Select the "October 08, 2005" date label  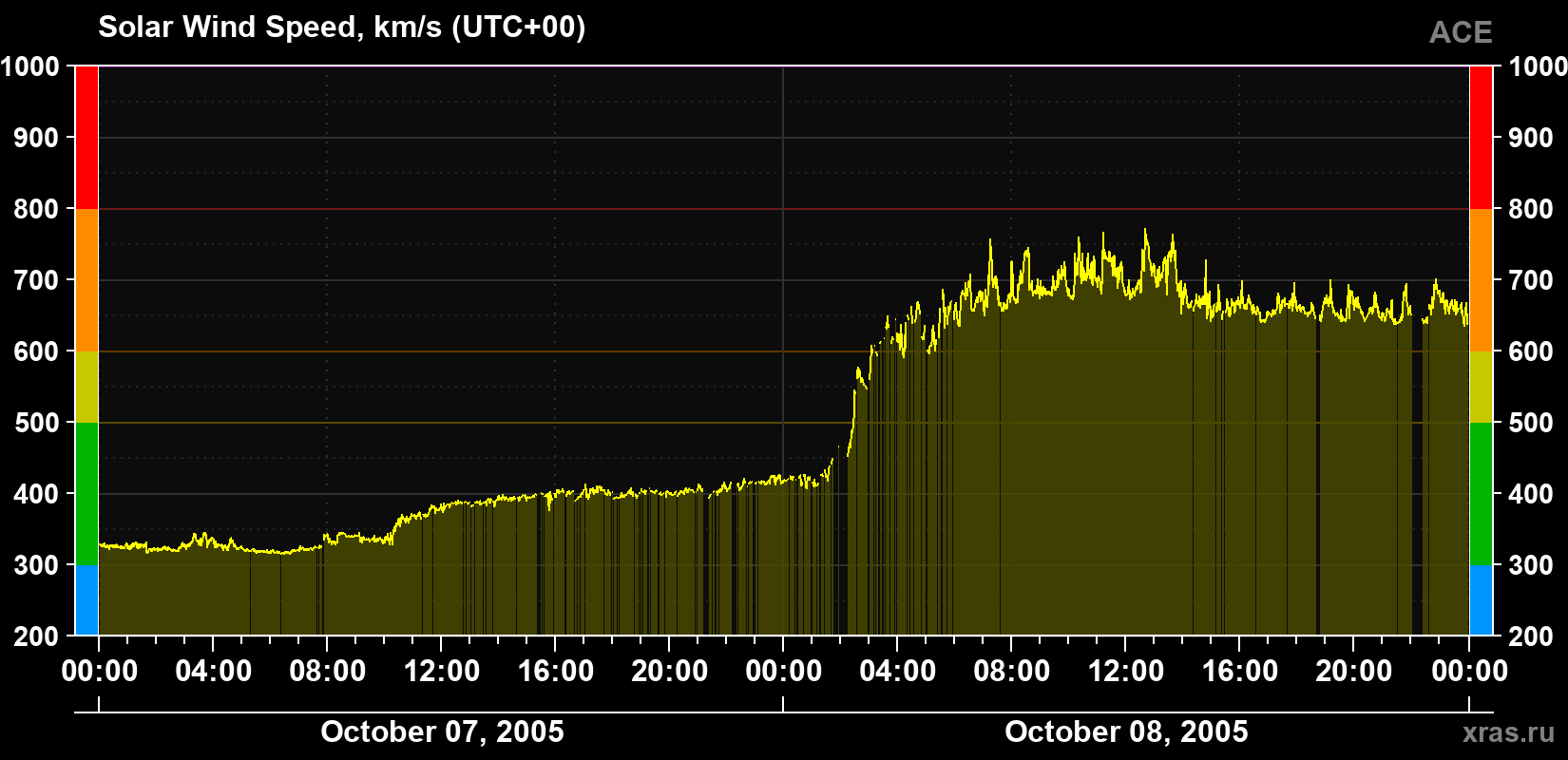click(x=1126, y=731)
